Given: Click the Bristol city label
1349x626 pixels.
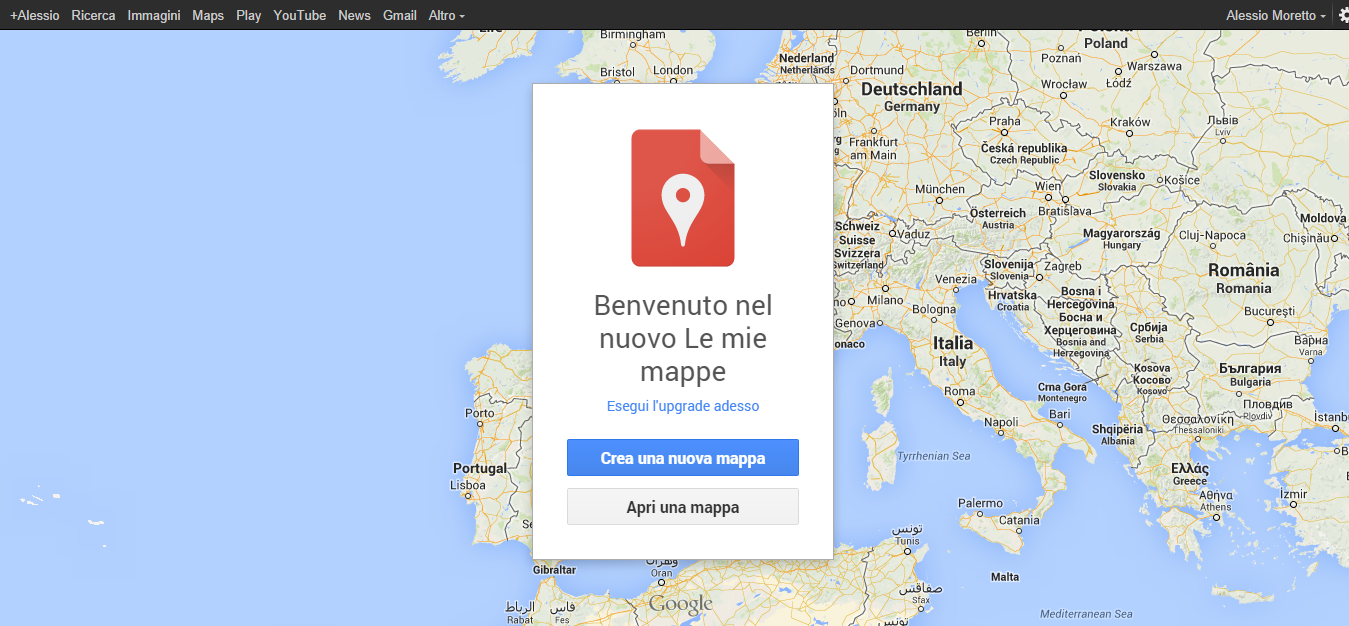Looking at the screenshot, I should click(x=617, y=72).
